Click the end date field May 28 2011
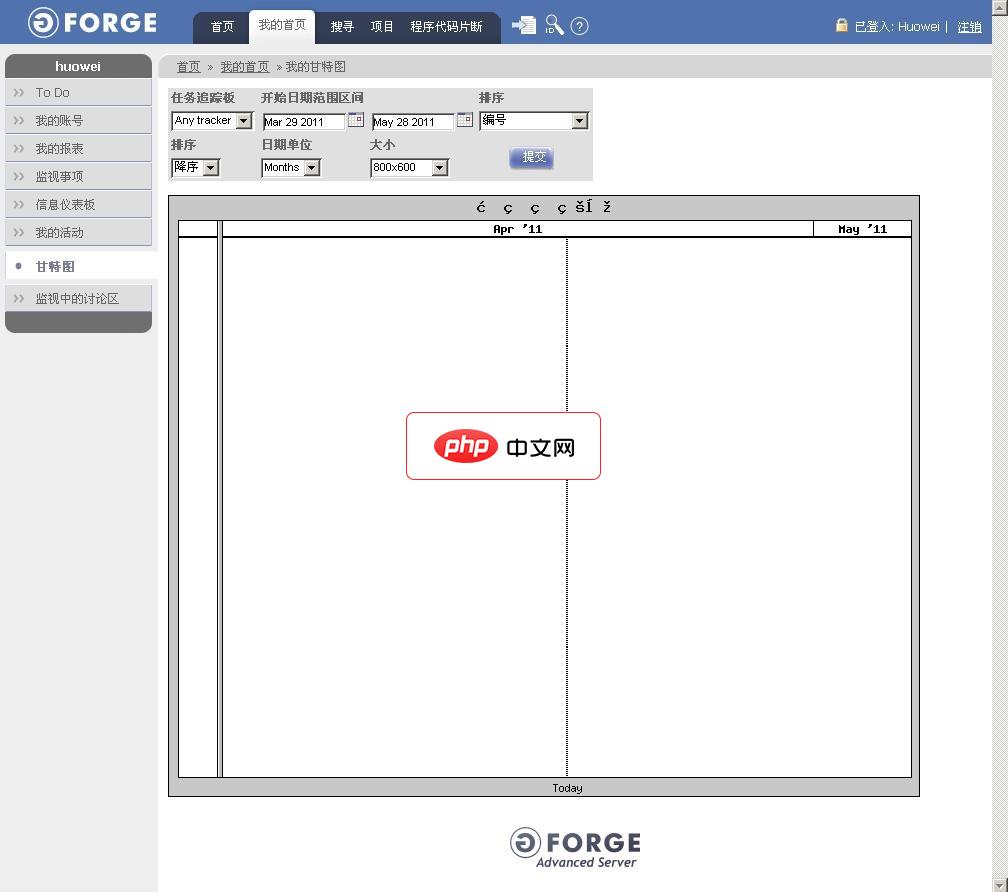 click(413, 121)
